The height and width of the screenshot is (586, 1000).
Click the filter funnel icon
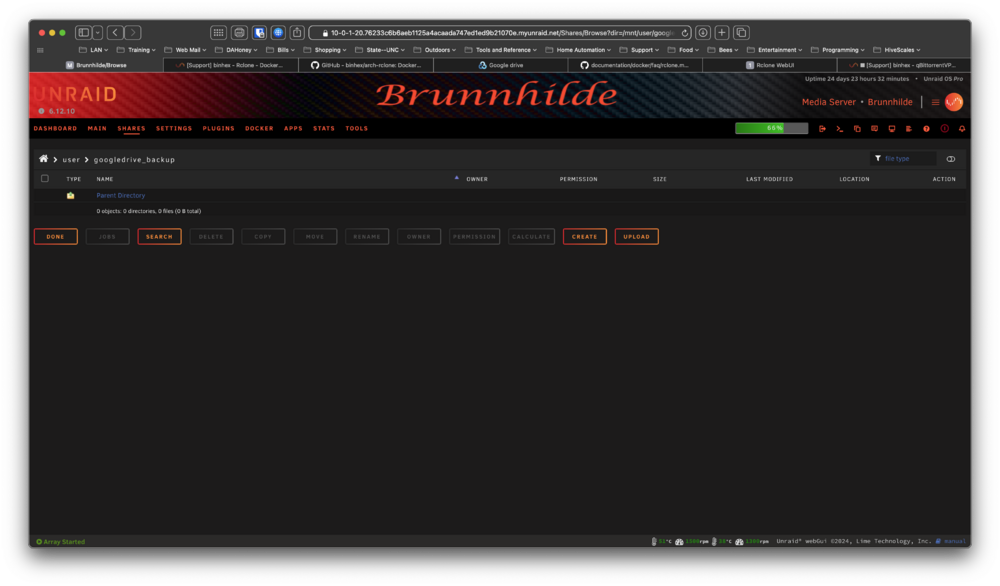(878, 158)
